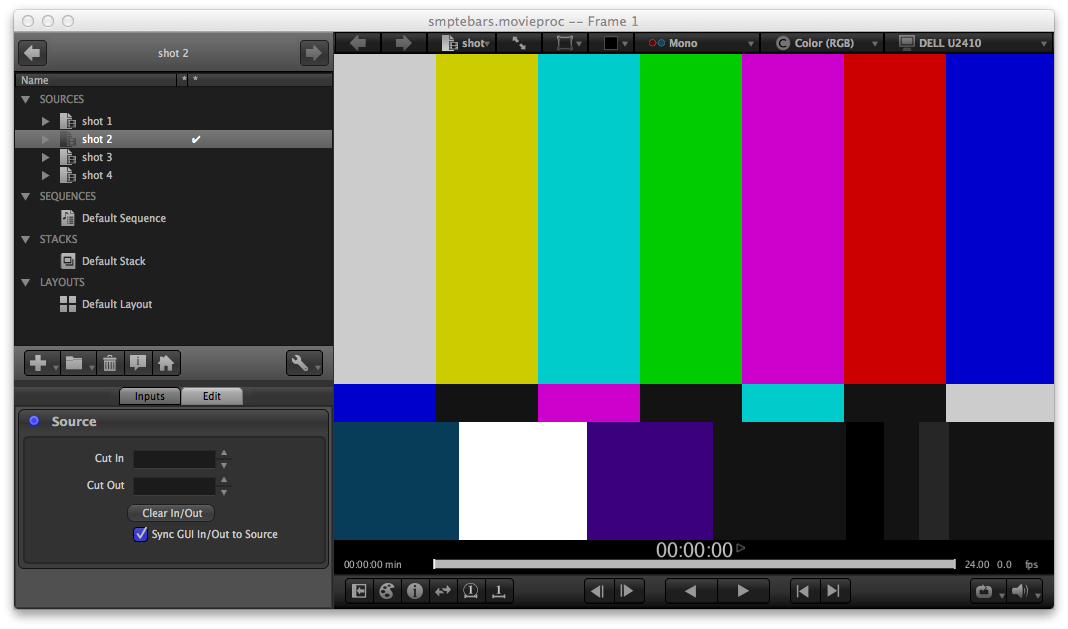Open the audio volume control

[1024, 591]
